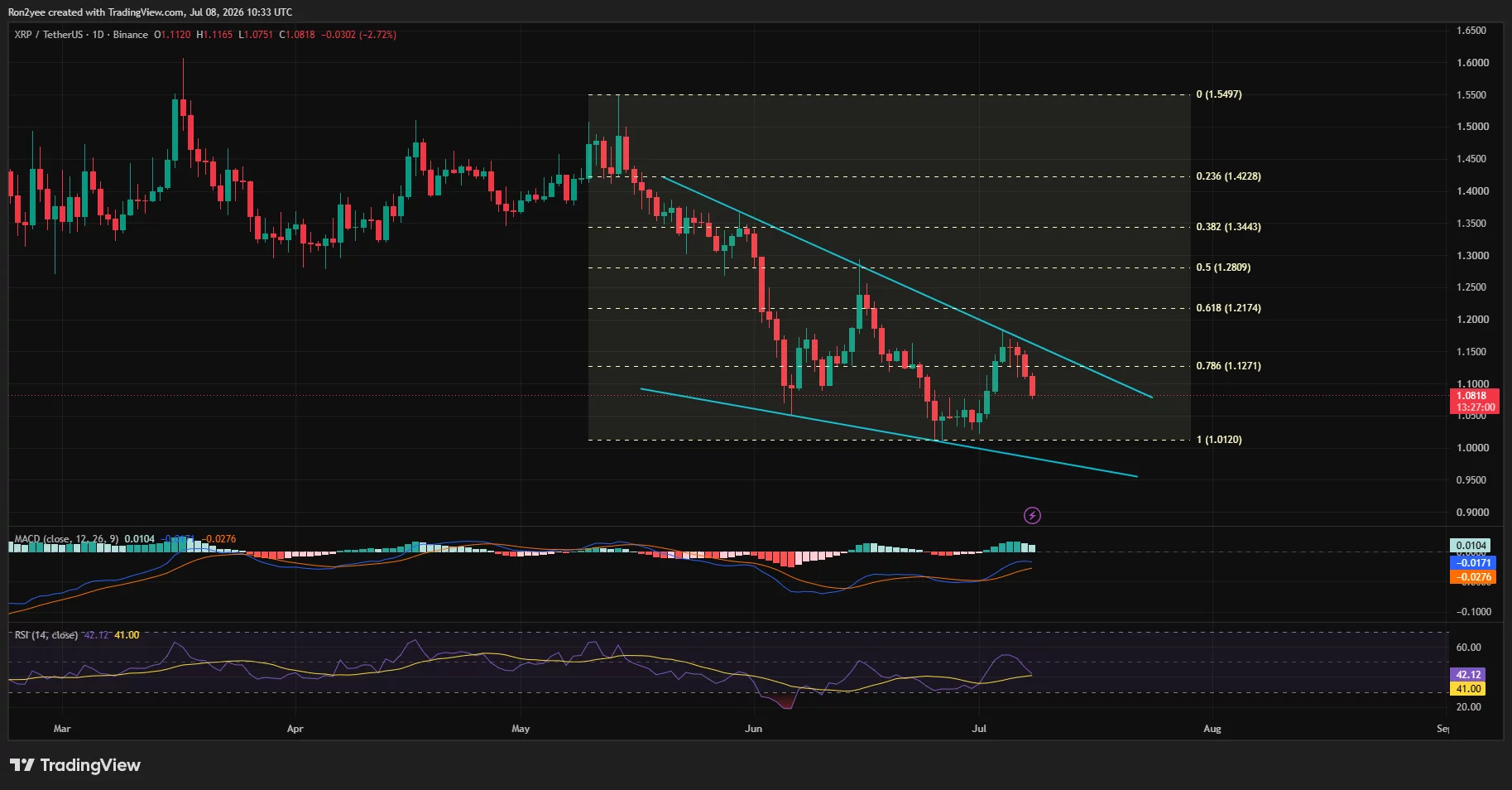Click the orange signal value tag −0.0276
The width and height of the screenshot is (1512, 790).
[1473, 577]
